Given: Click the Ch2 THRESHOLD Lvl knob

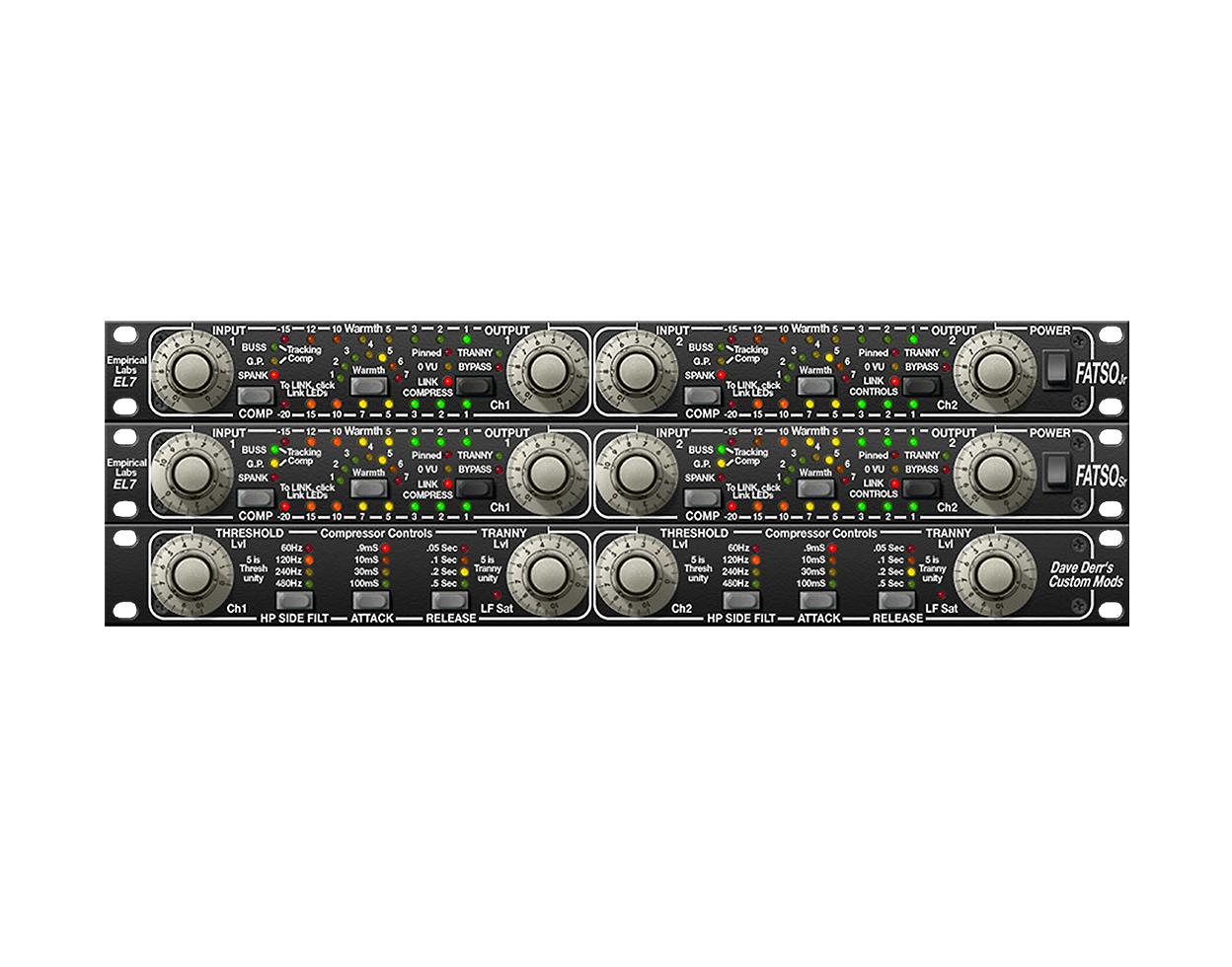Looking at the screenshot, I should [637, 575].
